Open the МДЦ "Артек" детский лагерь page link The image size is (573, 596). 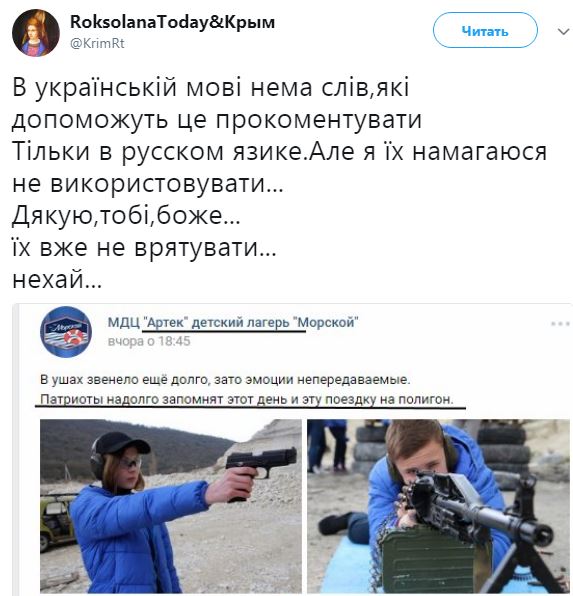pyautogui.click(x=233, y=323)
